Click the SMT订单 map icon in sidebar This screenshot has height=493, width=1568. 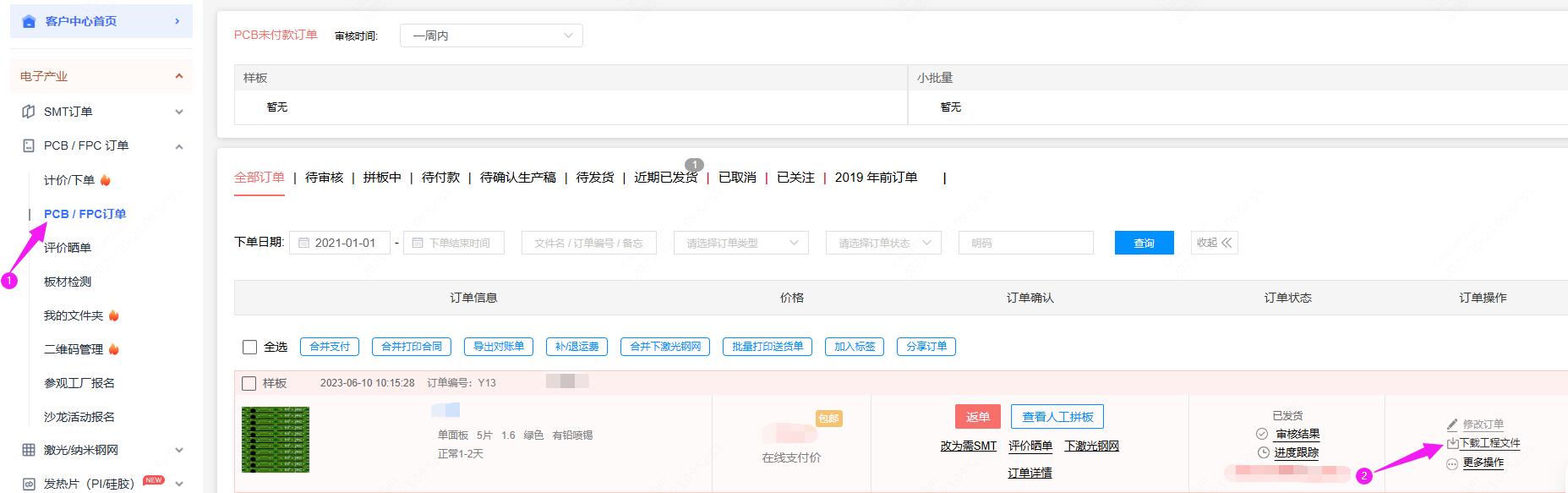click(29, 112)
